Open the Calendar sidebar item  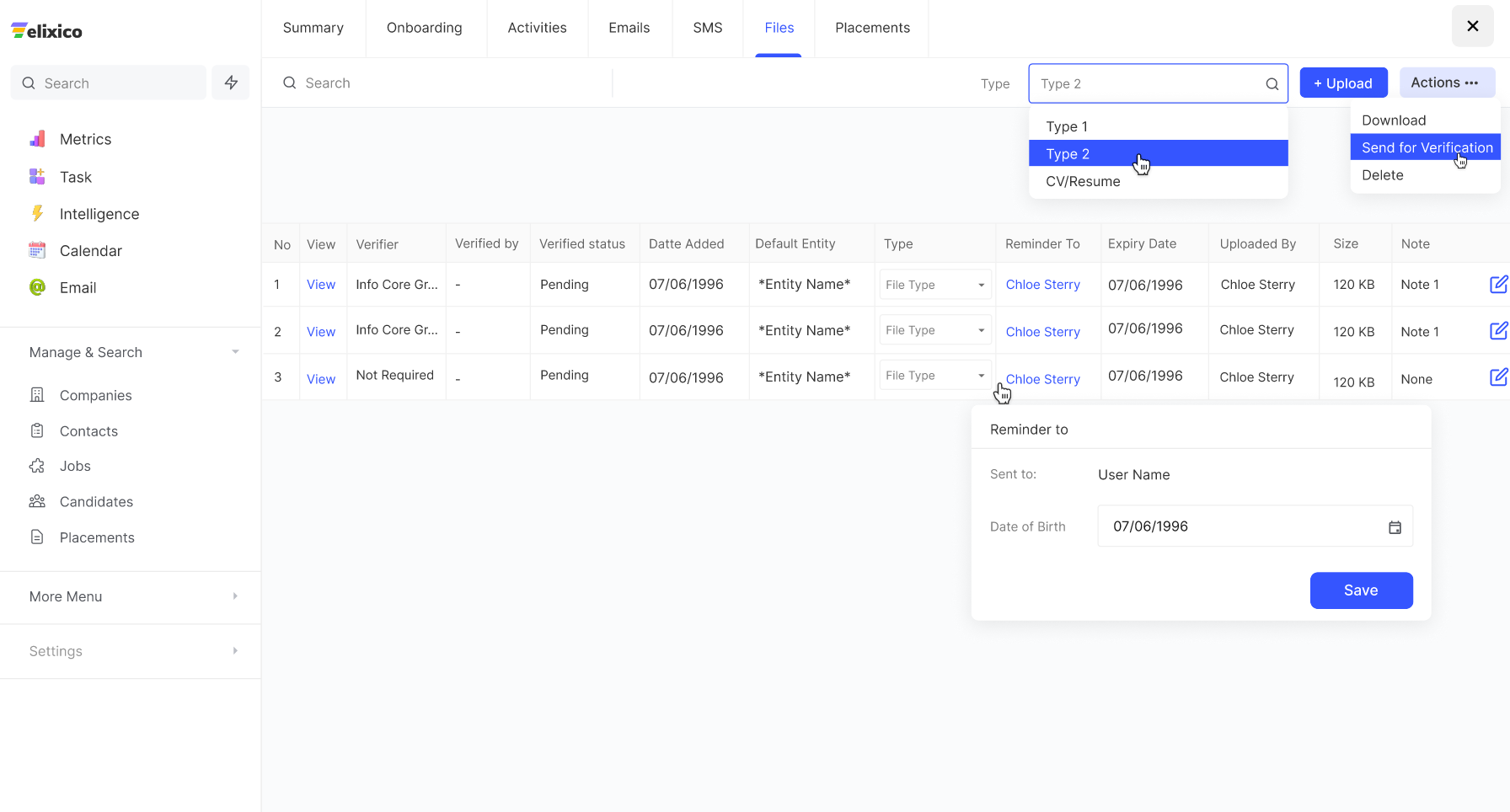90,251
